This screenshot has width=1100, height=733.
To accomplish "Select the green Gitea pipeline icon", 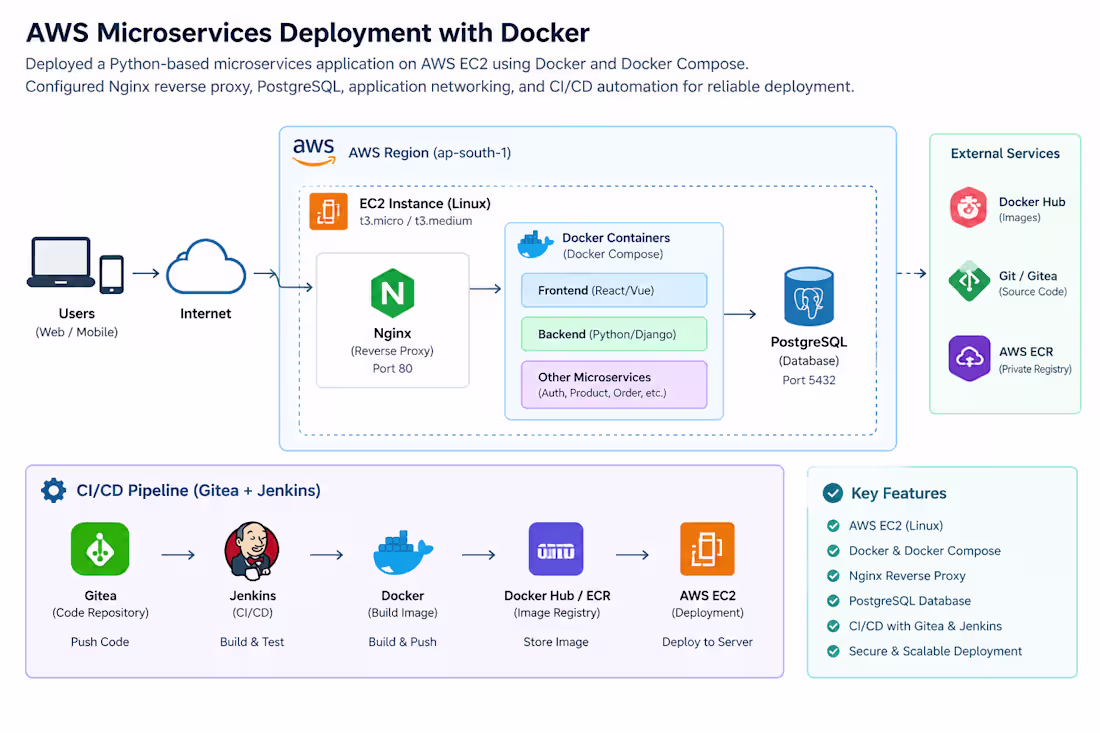I will pos(100,549).
